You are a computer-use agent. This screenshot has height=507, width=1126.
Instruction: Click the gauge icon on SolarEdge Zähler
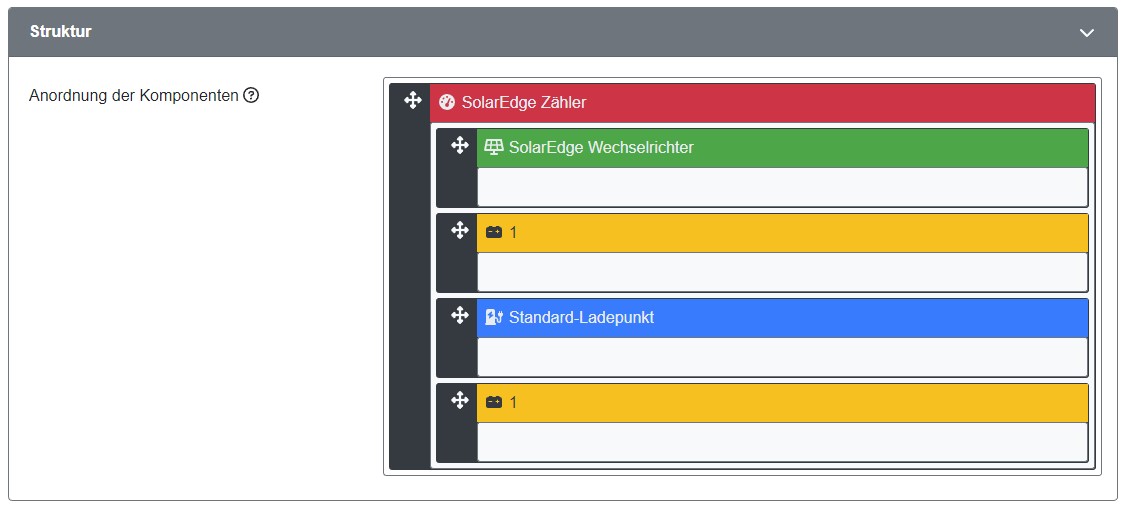click(x=447, y=102)
